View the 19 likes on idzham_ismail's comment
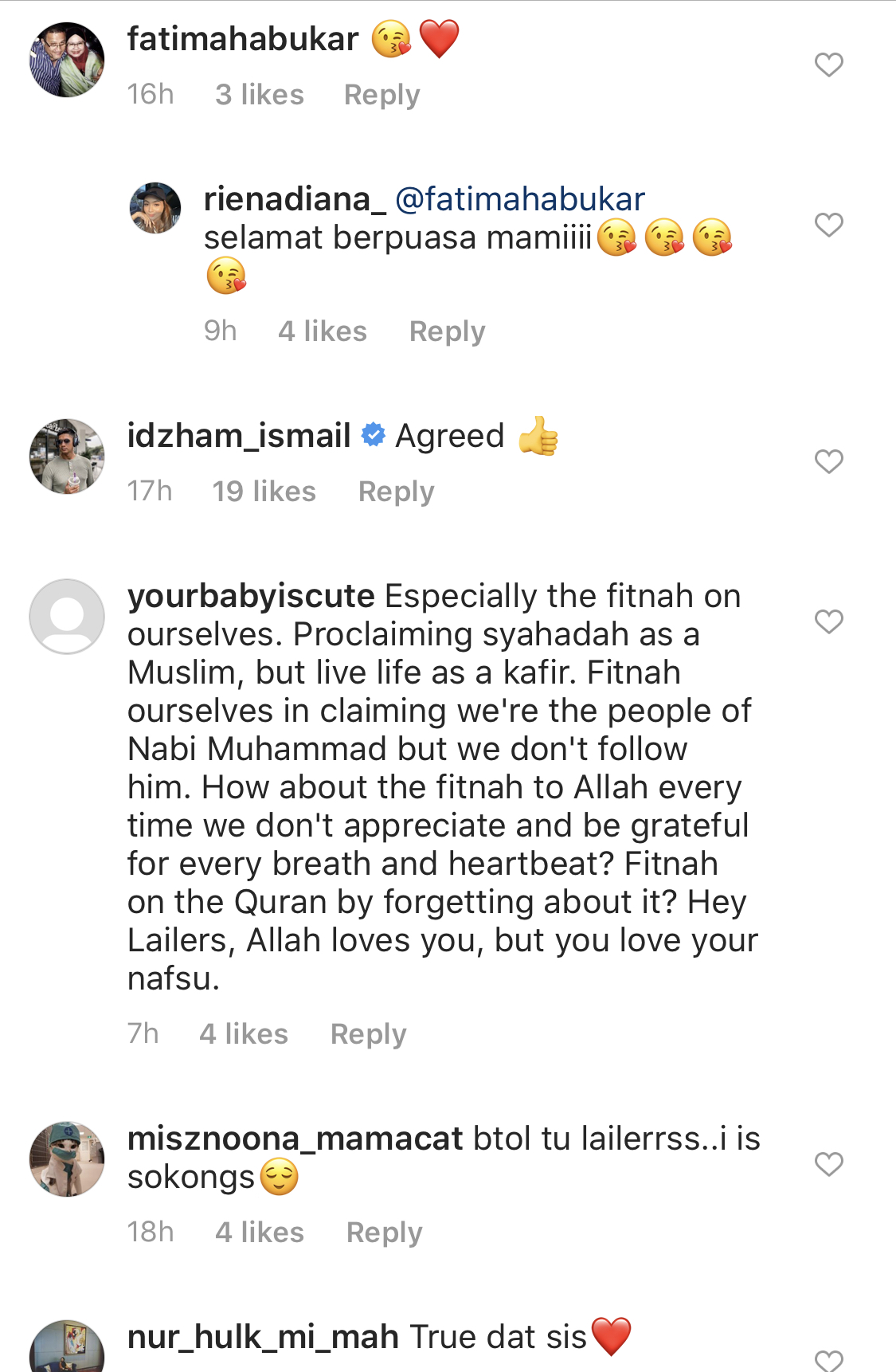This screenshot has width=896, height=1372. [264, 492]
